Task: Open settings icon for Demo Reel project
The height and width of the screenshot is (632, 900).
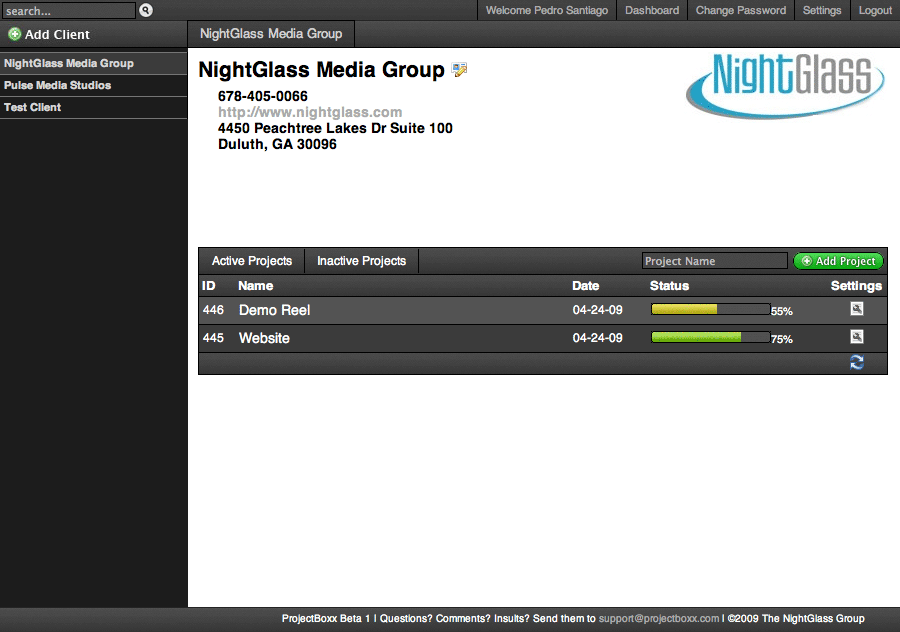Action: pyautogui.click(x=856, y=309)
